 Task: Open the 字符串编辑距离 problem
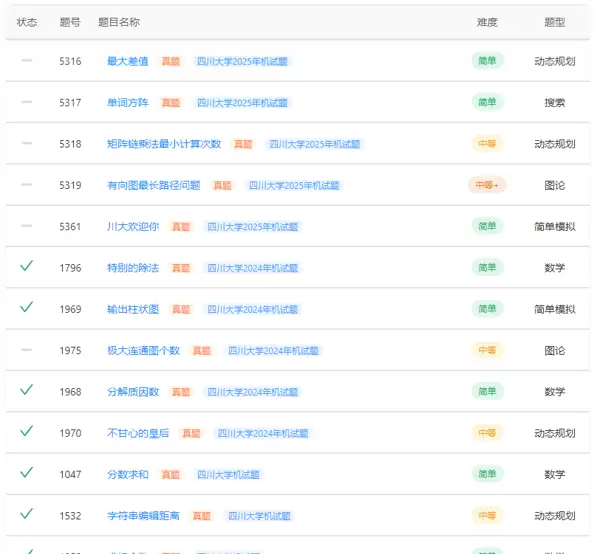point(143,516)
